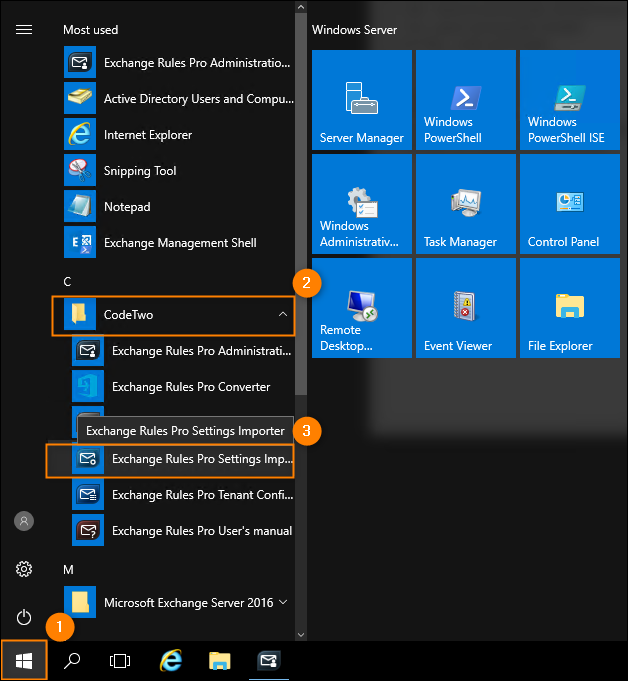Launch Exchange Rules Pro Tenant Configuration
628x681 pixels.
click(182, 495)
